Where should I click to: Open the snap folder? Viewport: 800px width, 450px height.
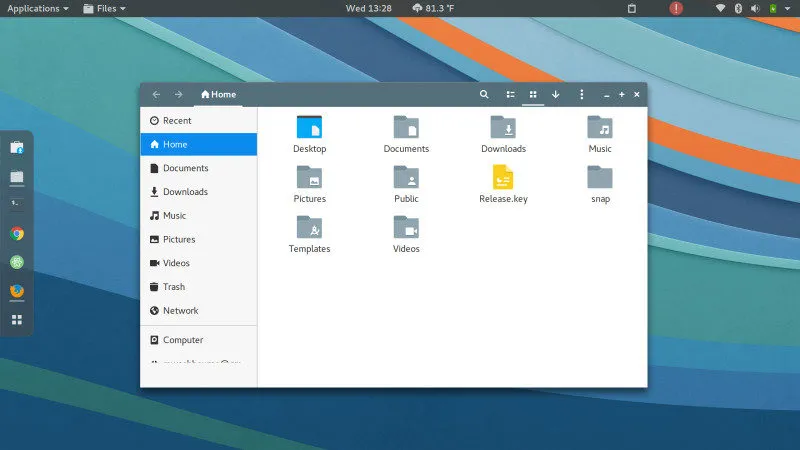pyautogui.click(x=600, y=179)
